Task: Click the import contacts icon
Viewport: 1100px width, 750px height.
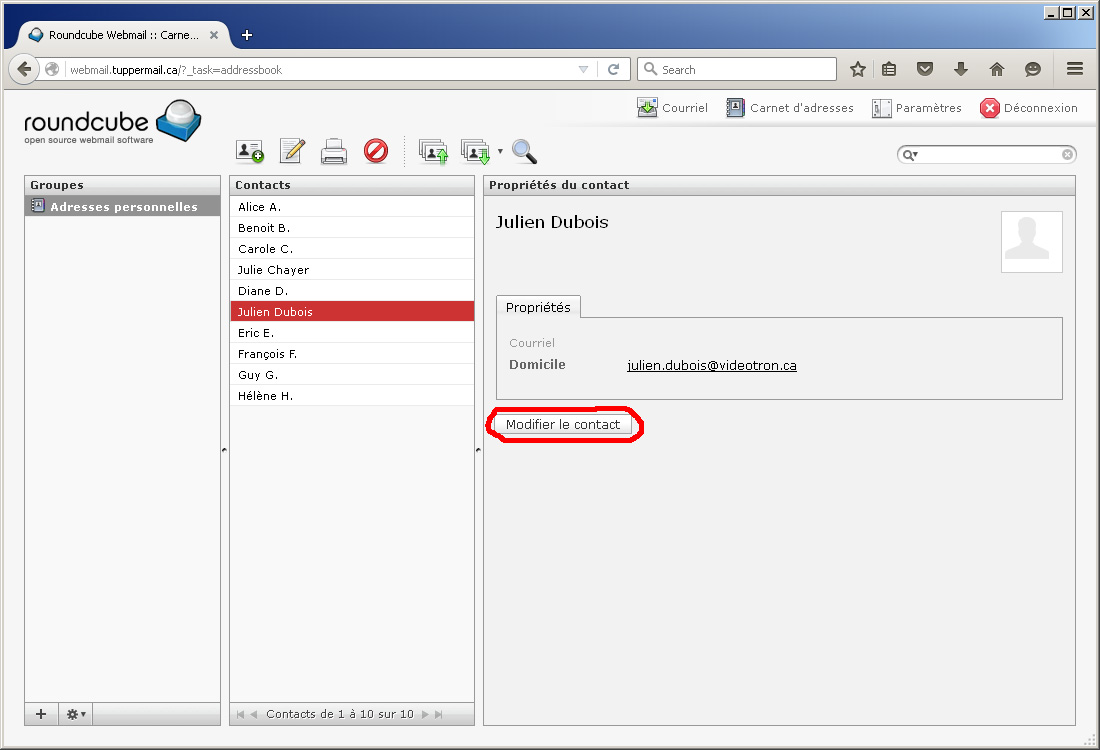Action: pyautogui.click(x=433, y=151)
